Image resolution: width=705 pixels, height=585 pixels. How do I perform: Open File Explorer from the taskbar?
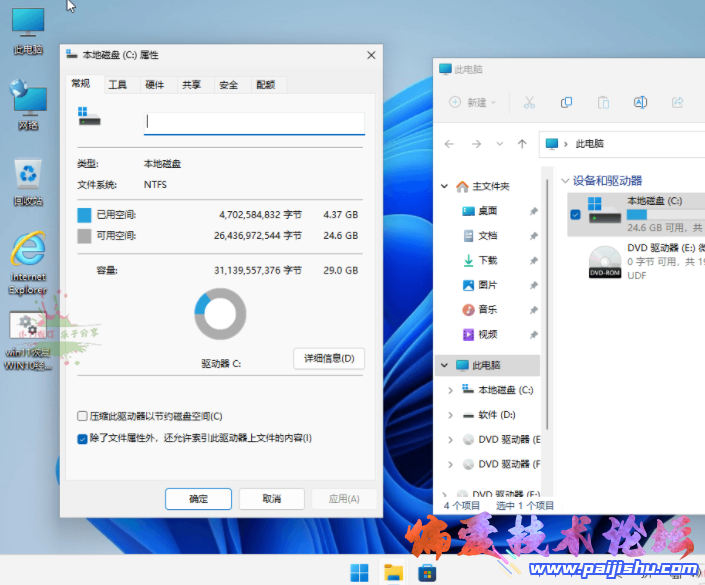[394, 572]
